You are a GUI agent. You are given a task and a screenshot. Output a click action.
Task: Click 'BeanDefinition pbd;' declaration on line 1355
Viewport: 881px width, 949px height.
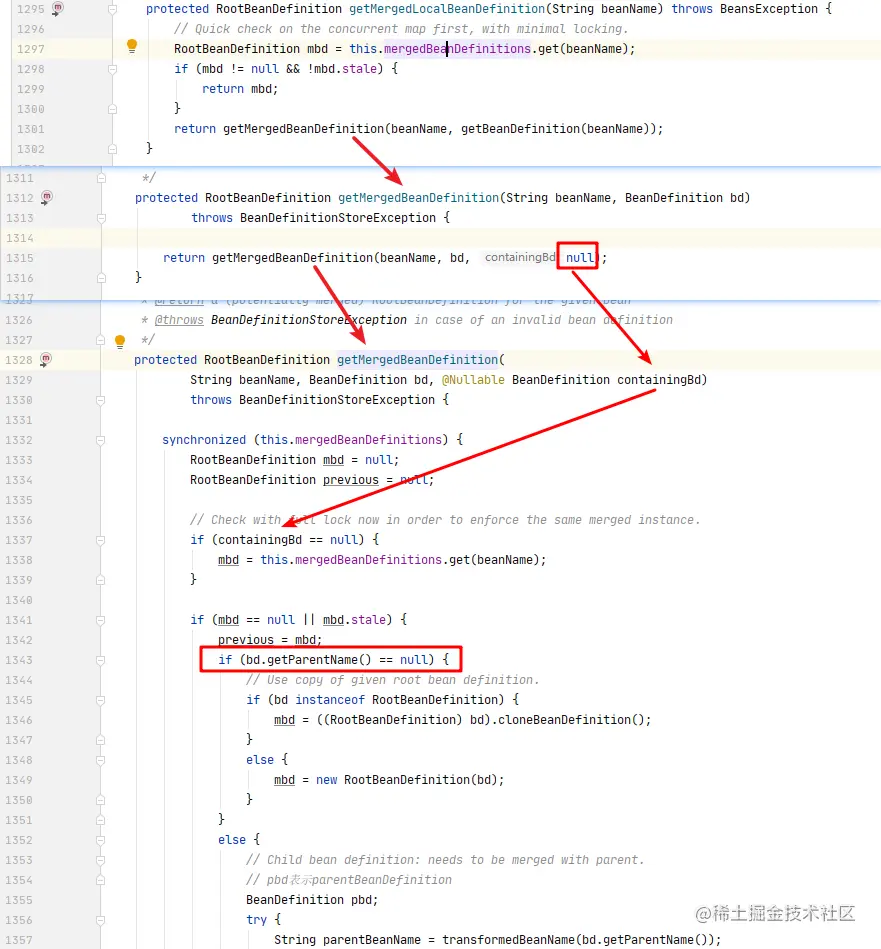pos(312,900)
